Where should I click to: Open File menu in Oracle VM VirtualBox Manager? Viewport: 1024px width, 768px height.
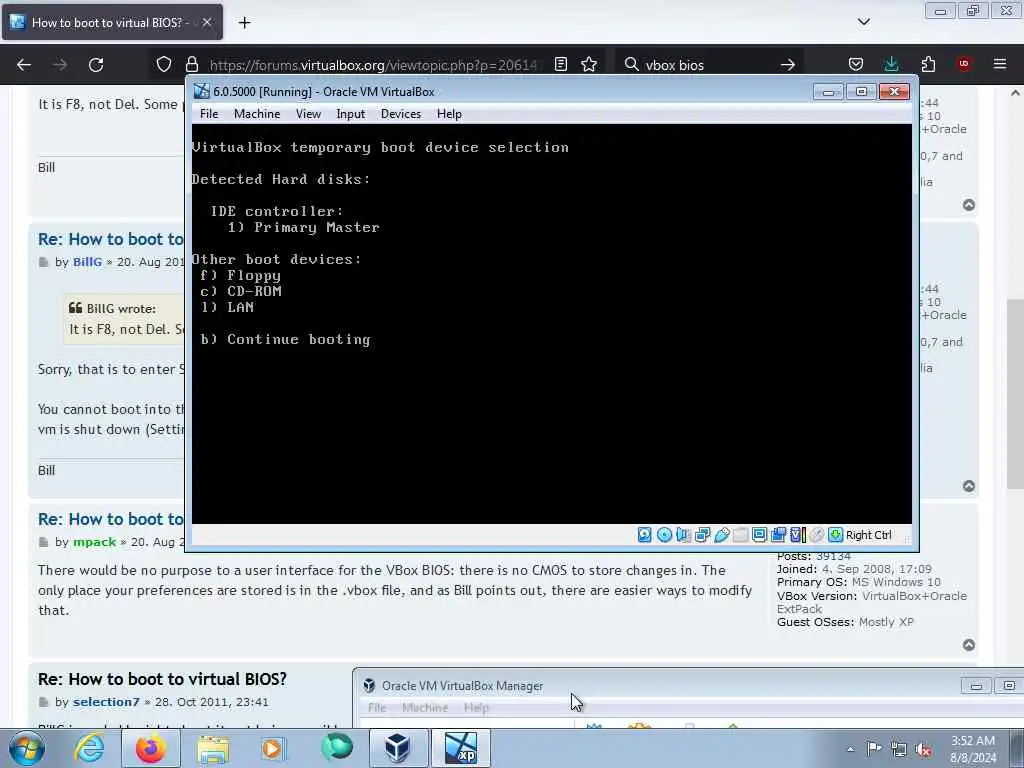pos(377,708)
